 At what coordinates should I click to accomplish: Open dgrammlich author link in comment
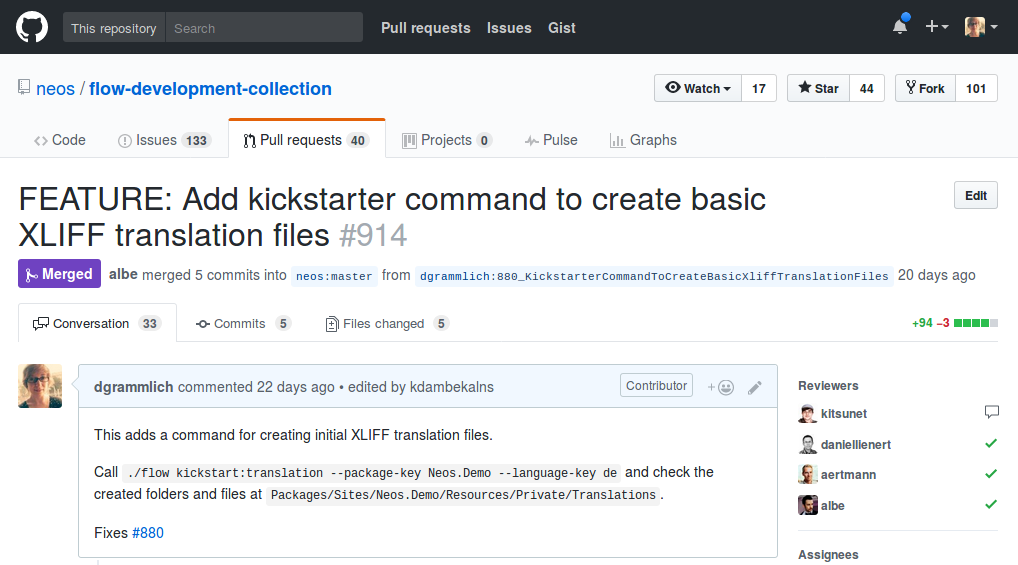point(133,387)
